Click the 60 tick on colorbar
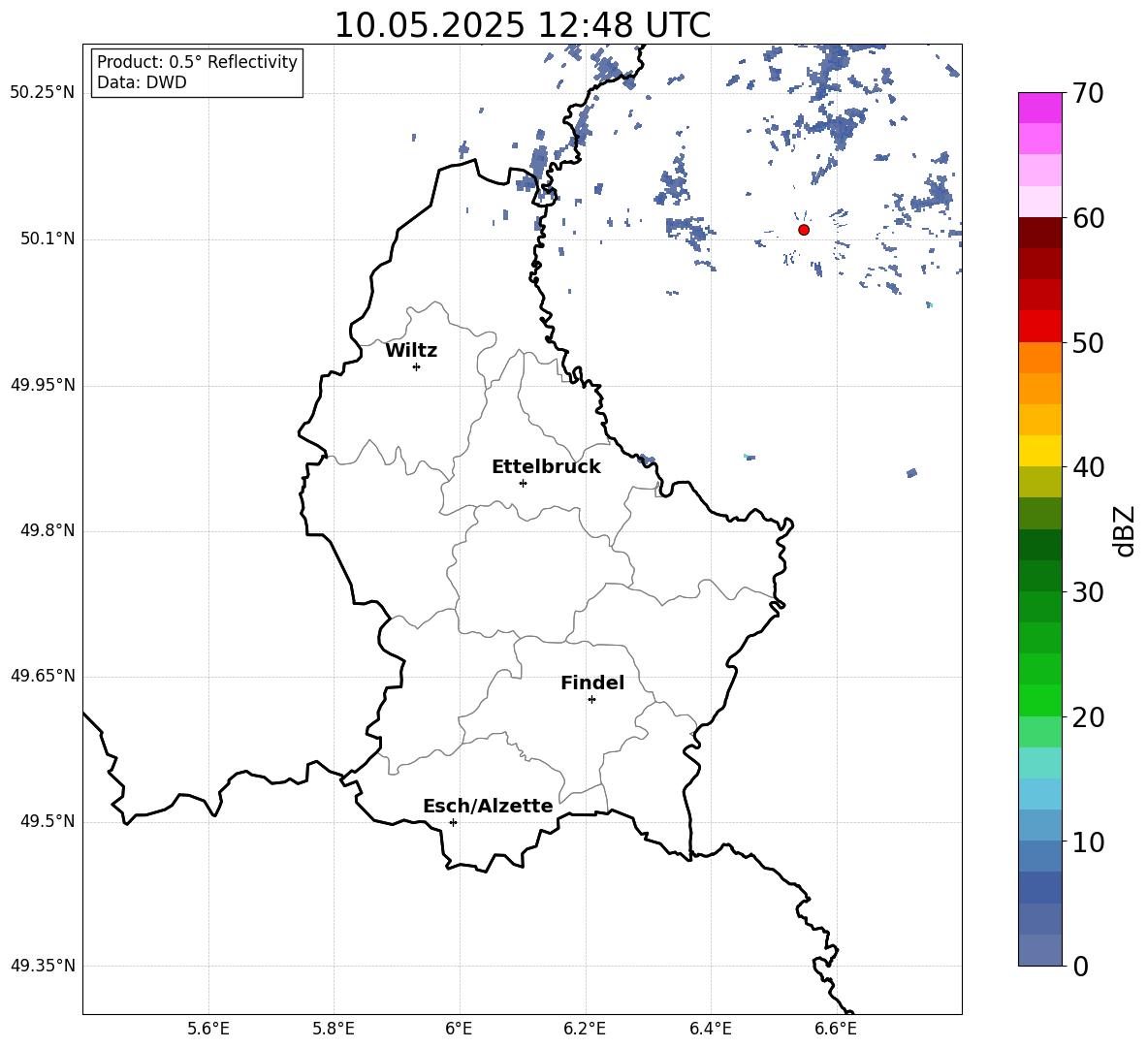Viewport: 1148px width, 1048px height. click(1088, 218)
